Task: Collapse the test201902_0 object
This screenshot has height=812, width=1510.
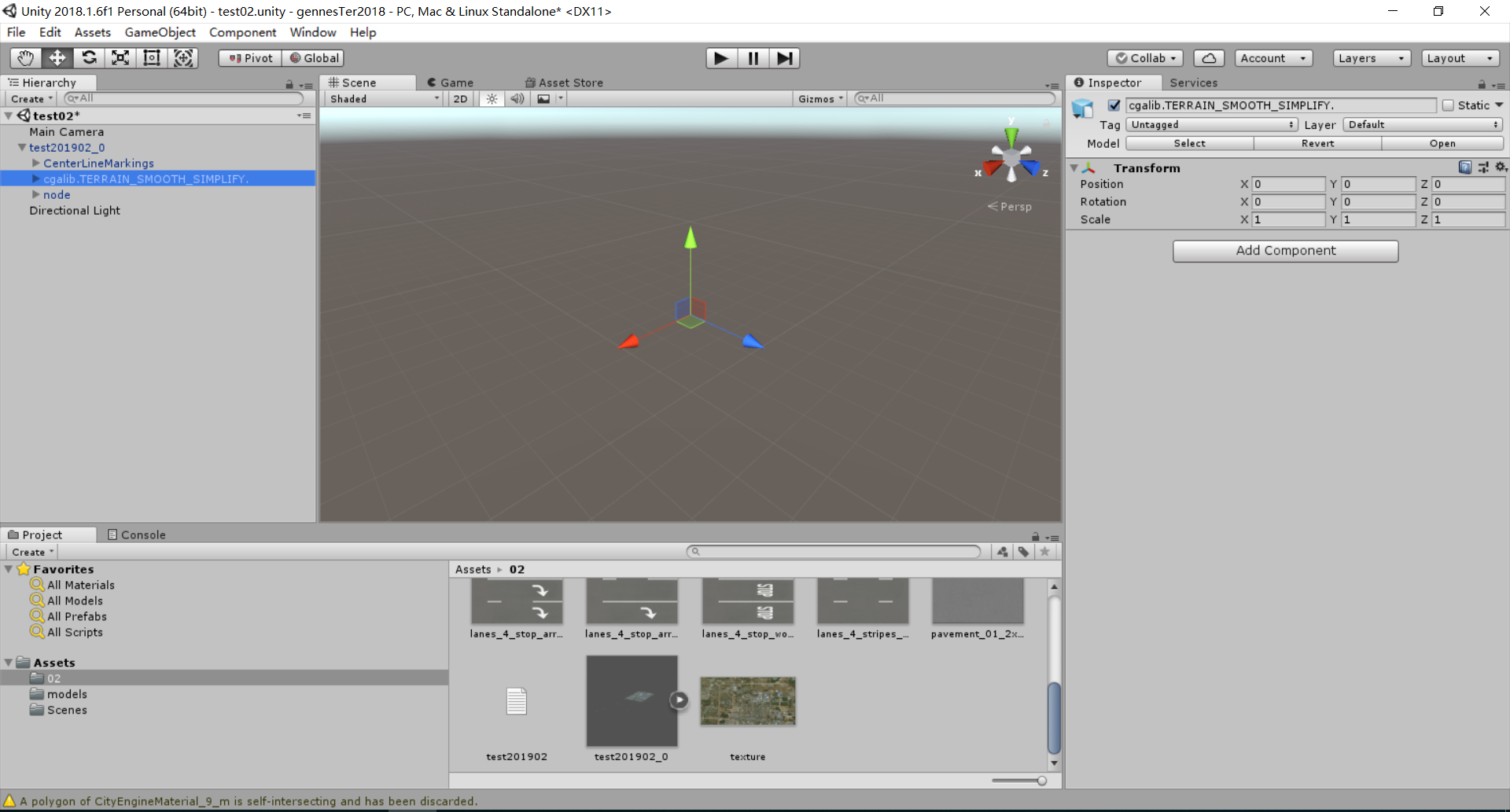Action: click(x=22, y=147)
